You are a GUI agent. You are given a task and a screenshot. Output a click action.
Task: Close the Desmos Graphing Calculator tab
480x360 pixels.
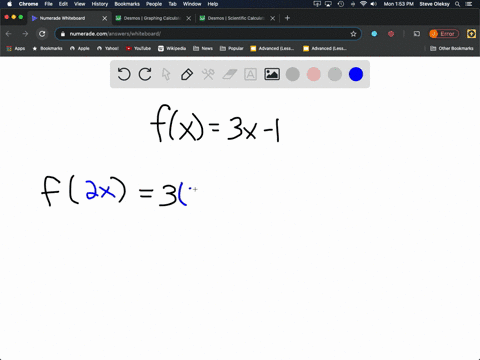point(189,18)
